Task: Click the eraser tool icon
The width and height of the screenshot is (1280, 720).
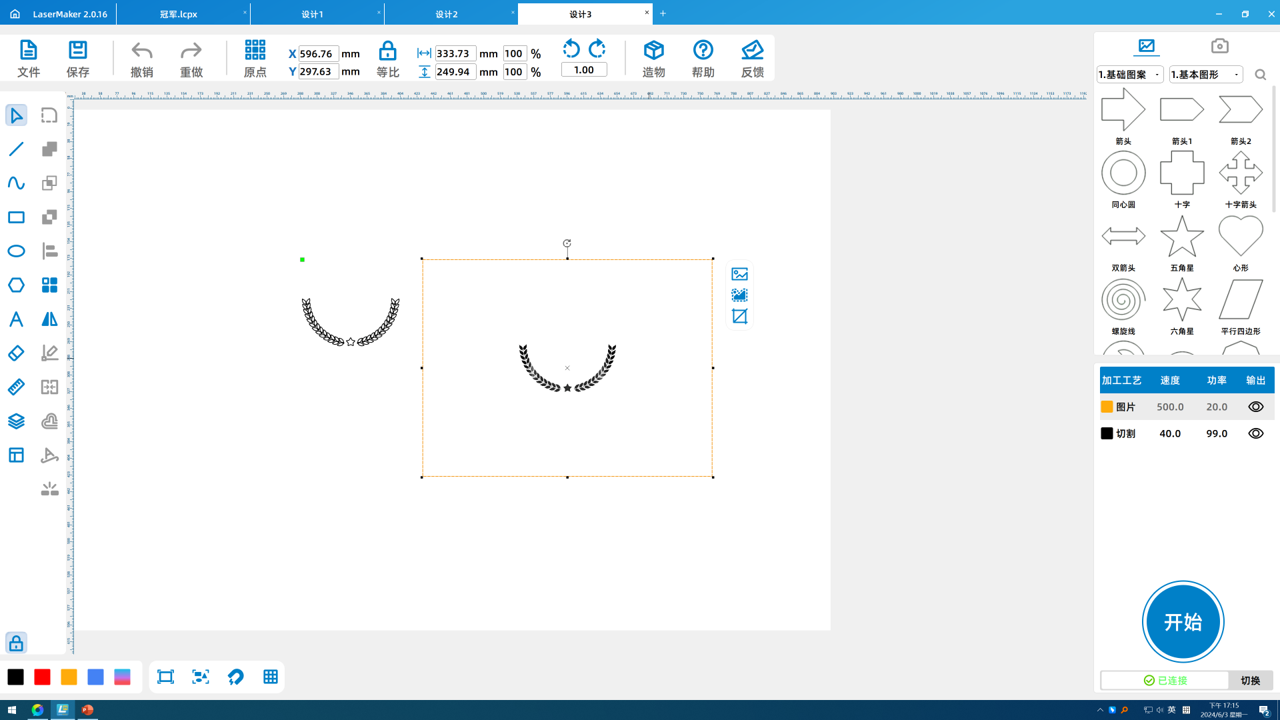Action: [16, 353]
